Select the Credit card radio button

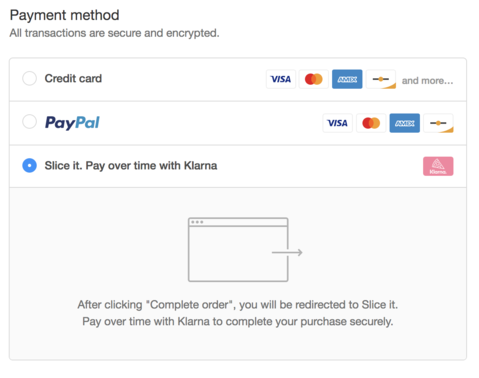click(x=29, y=79)
